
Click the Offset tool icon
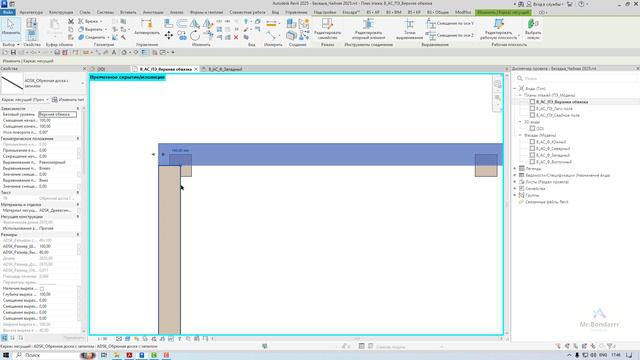click(x=182, y=23)
